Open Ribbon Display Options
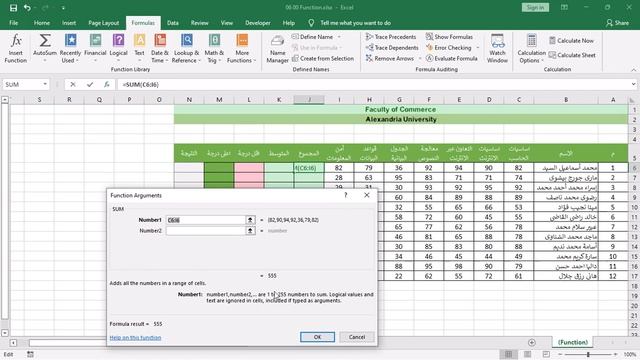640x360 pixels. coord(564,7)
